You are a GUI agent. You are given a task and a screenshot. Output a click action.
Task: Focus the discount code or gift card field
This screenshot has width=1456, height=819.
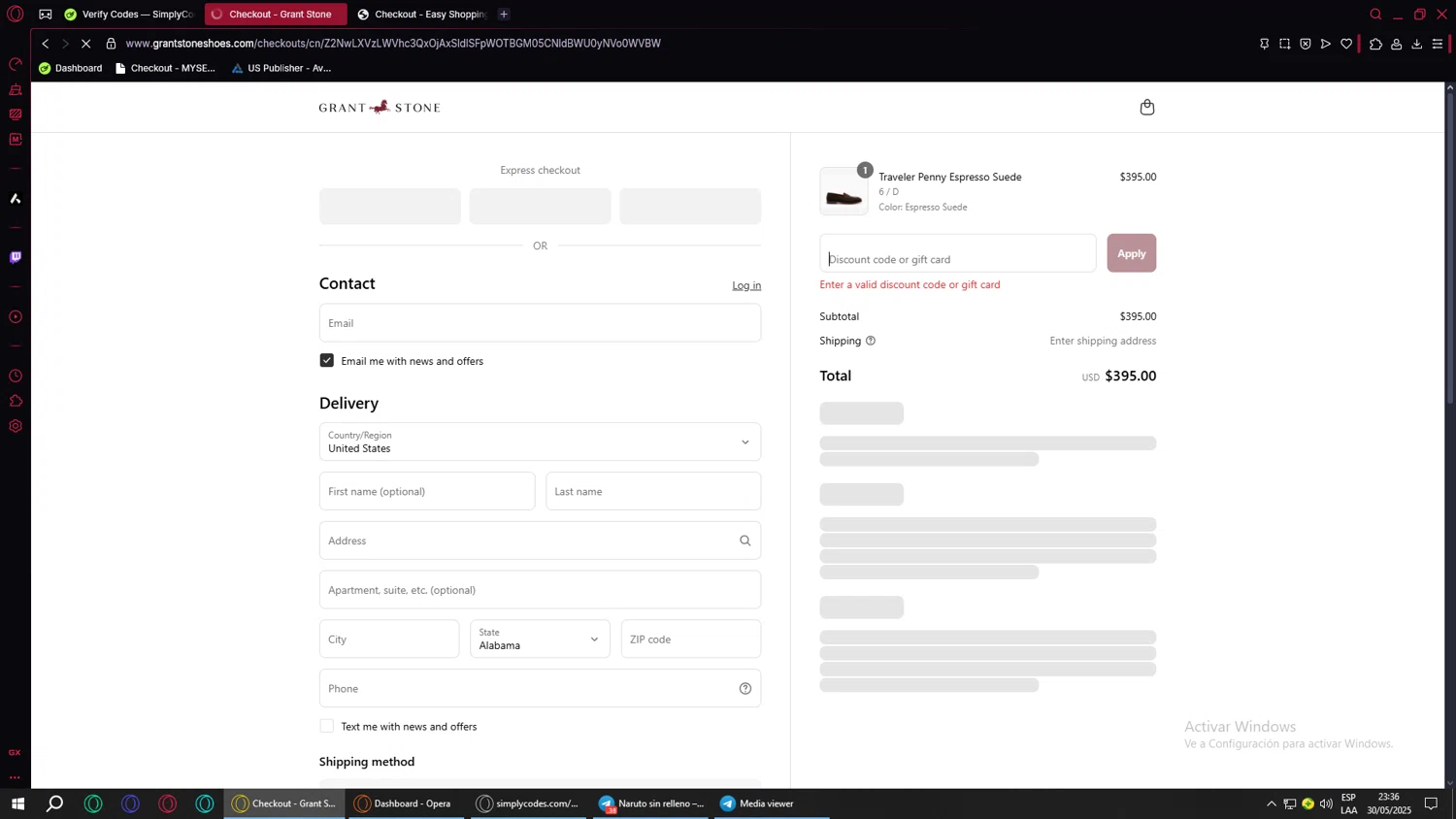(957, 253)
